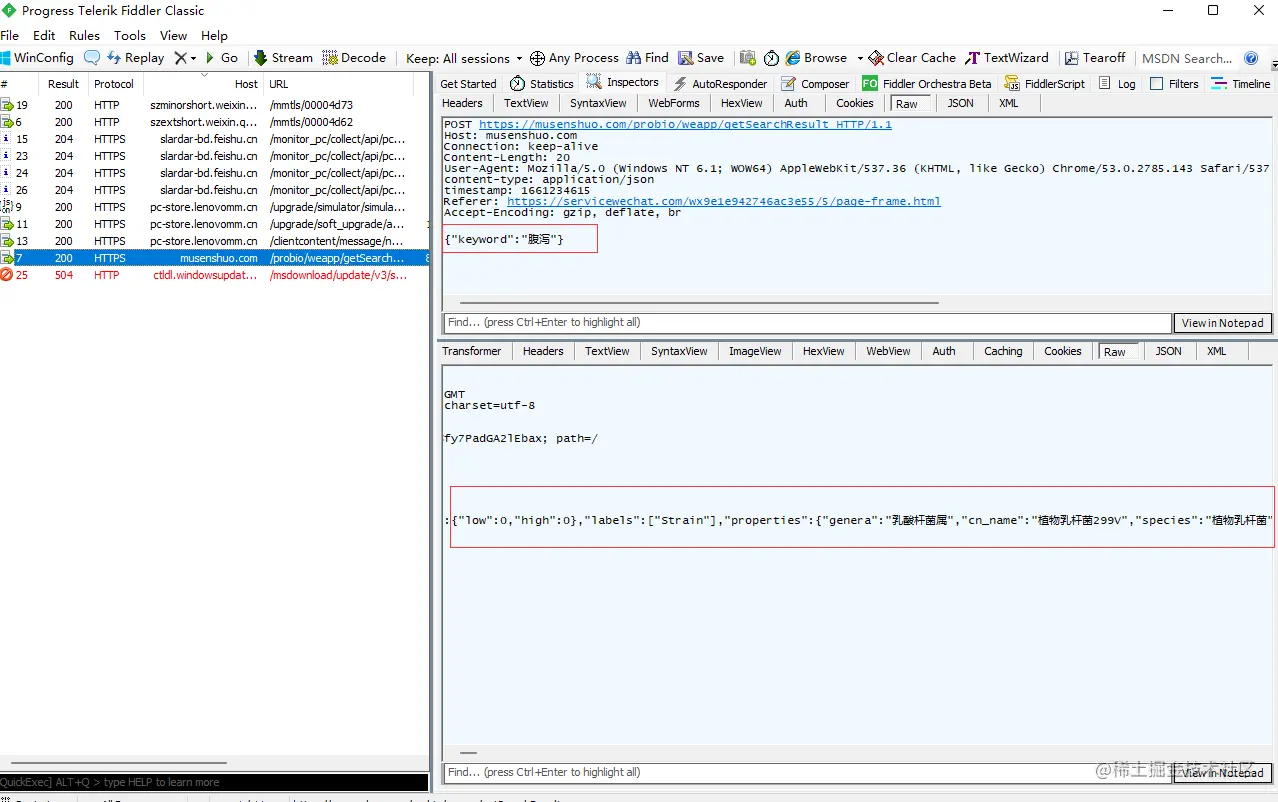Screen dimensions: 1278x802
Task: Expand the Browse dropdown arrow
Action: pos(859,58)
